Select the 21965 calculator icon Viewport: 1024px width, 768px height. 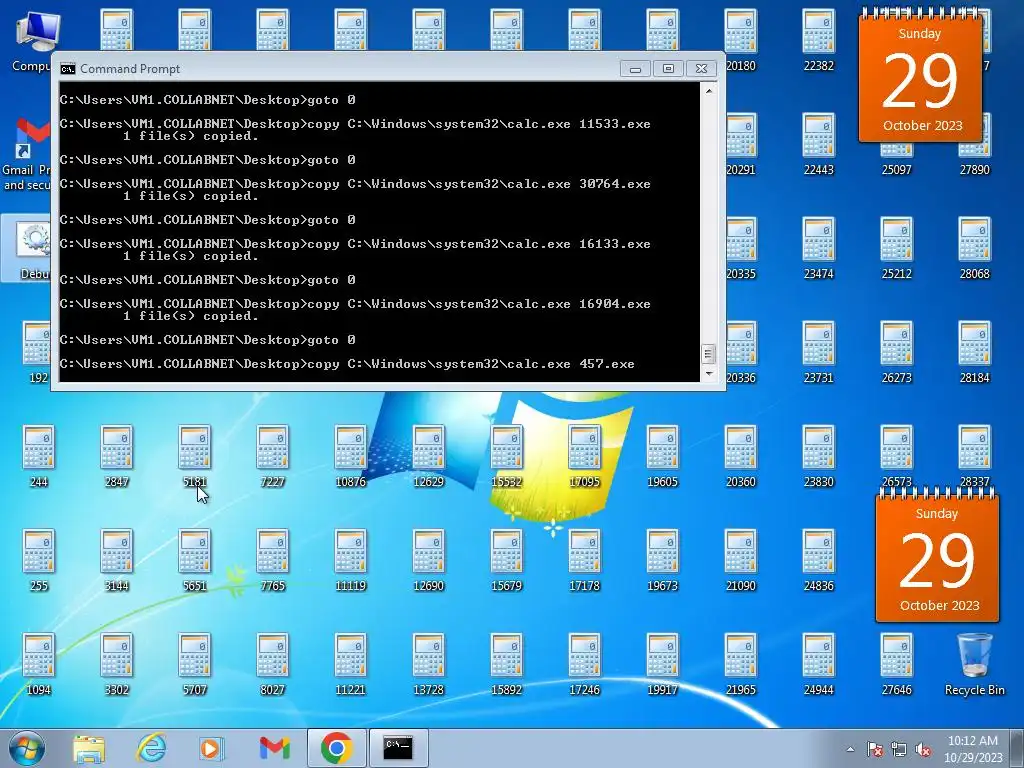click(741, 664)
